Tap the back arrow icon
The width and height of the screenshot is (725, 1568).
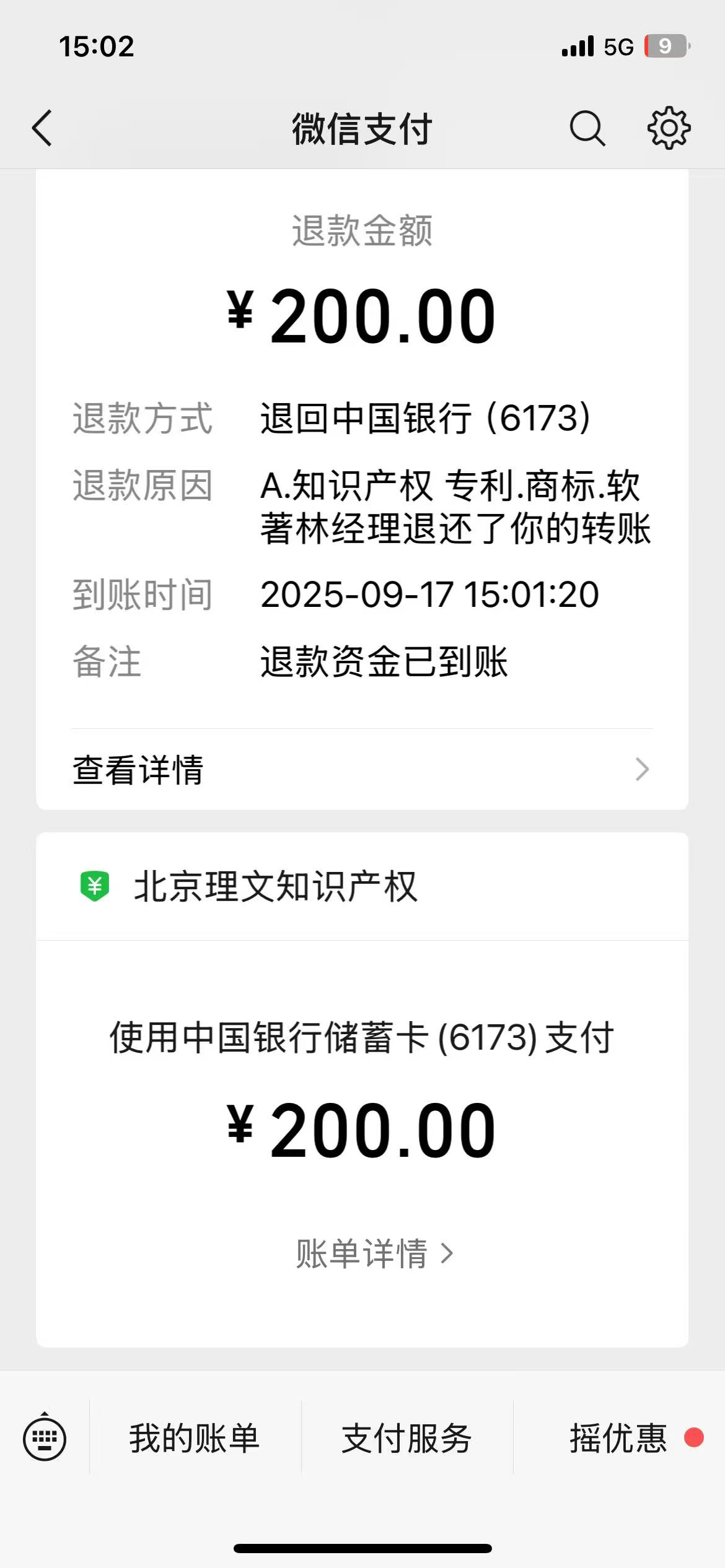pyautogui.click(x=42, y=128)
